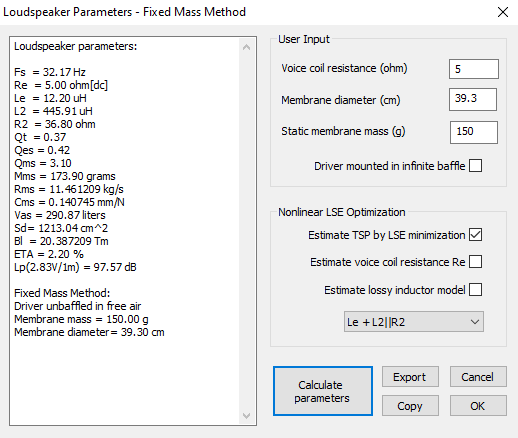518x438 pixels.
Task: Cancel the Fixed Mass Method dialog
Action: (x=478, y=377)
